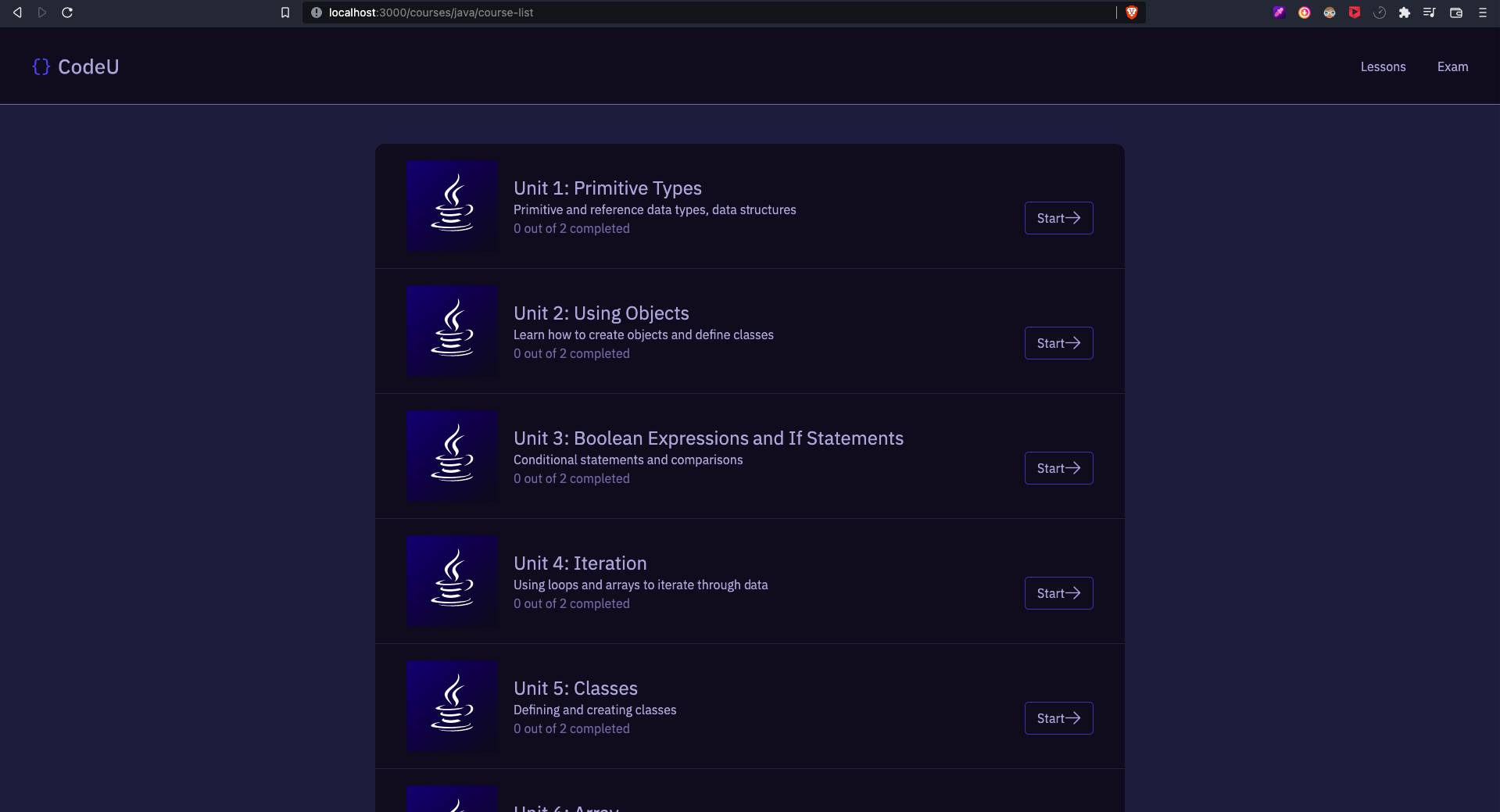
Task: Click the title "Unit 1: Primitive Types"
Action: tap(607, 188)
